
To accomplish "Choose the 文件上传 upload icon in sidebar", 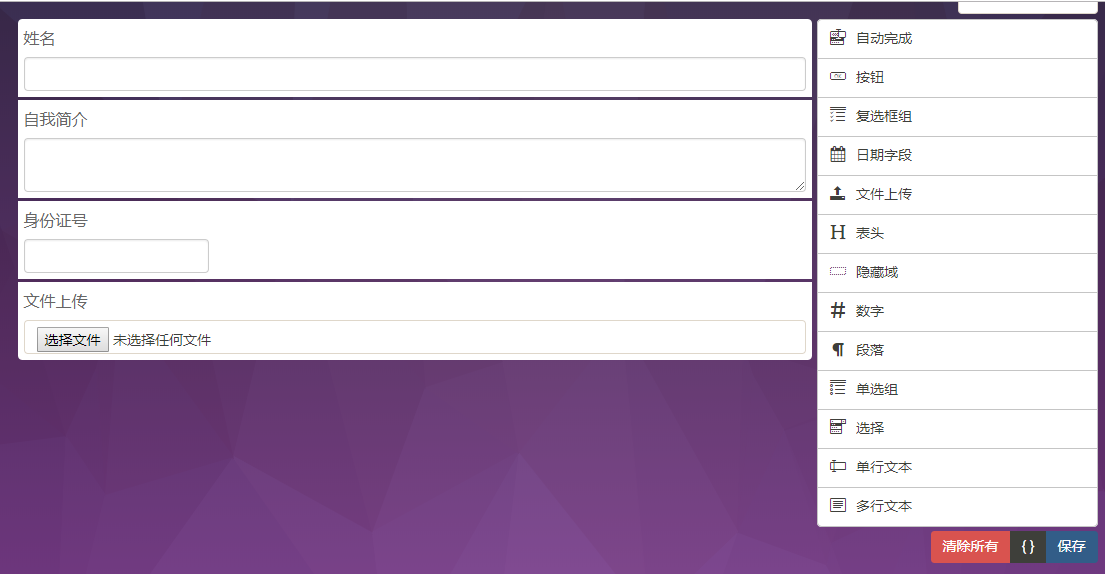I will [837, 194].
